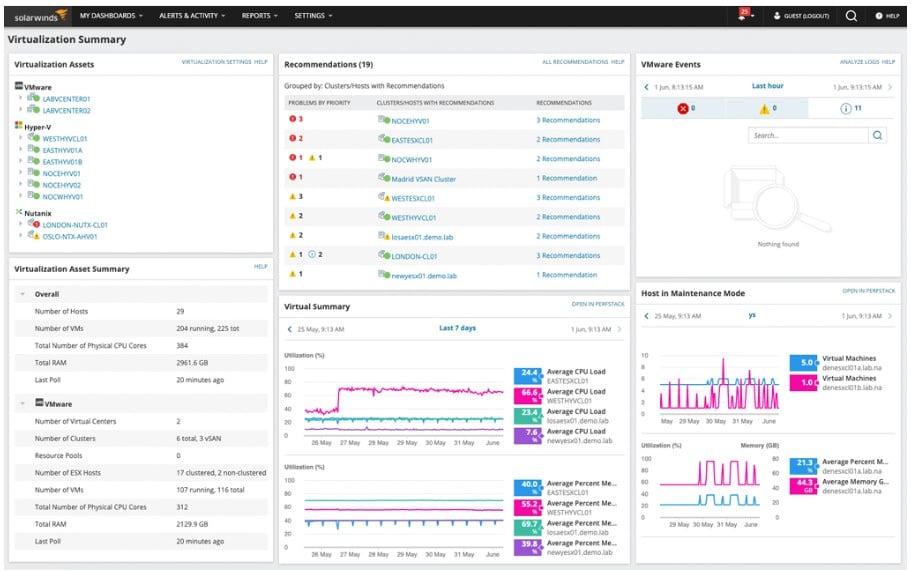The width and height of the screenshot is (914, 572).
Task: Click the SolarWinds logo
Action: click(x=40, y=16)
